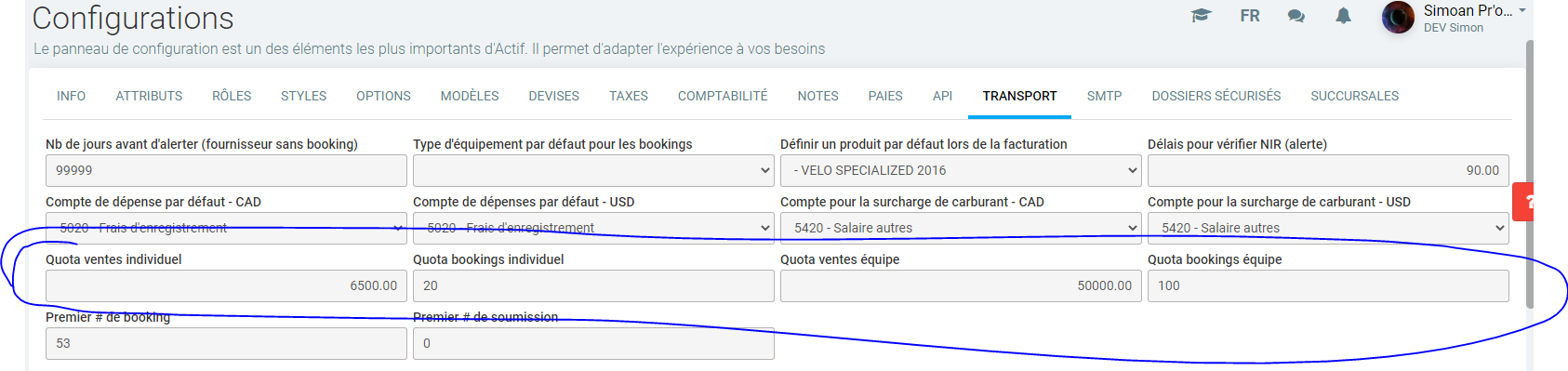This screenshot has height=371, width=1568.
Task: Click the page vertical scrollbar
Action: click(1530, 174)
